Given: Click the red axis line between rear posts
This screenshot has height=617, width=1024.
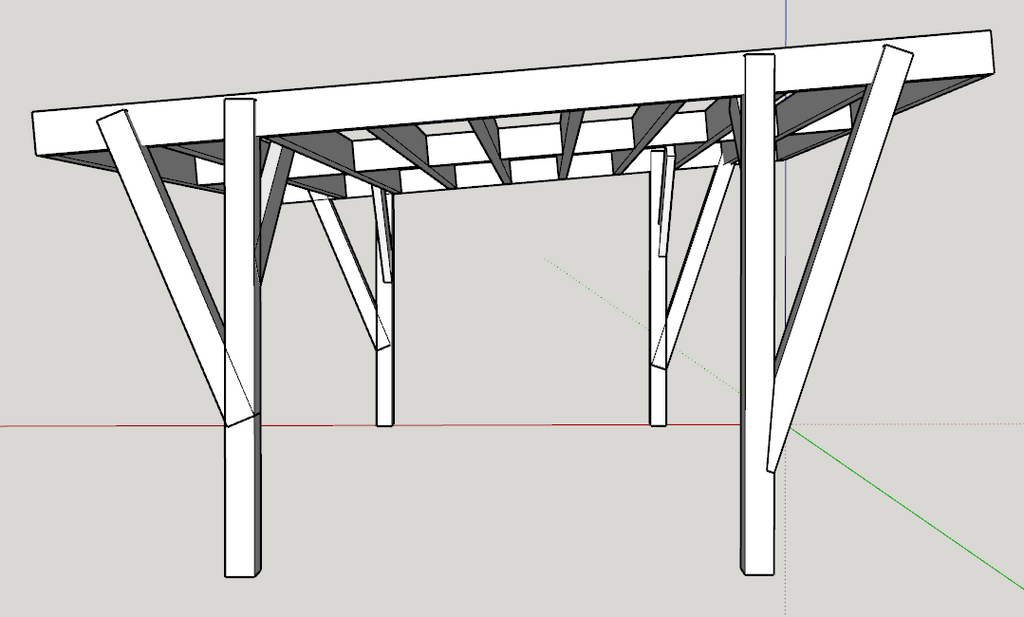Looking at the screenshot, I should (522, 425).
